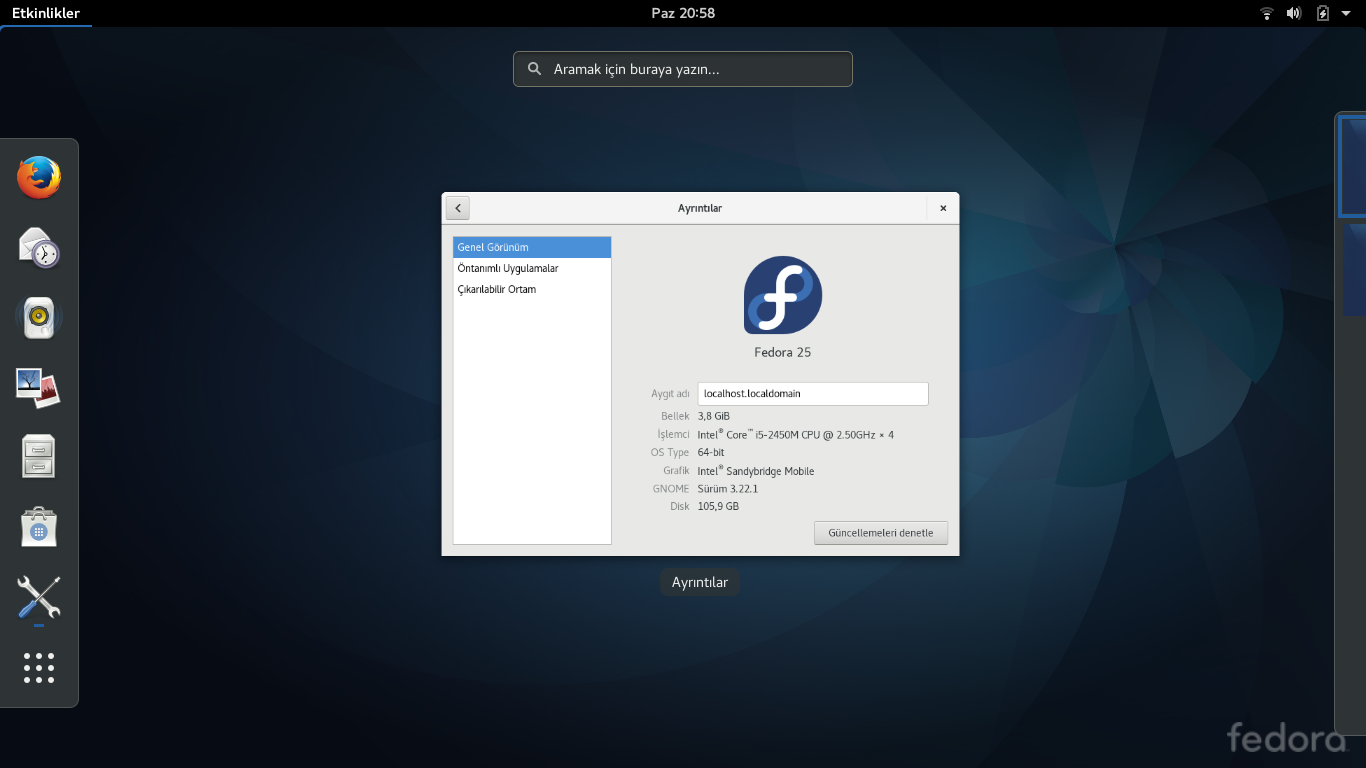Viewport: 1366px width, 768px height.
Task: Open the Files manager from the dash
Action: click(x=39, y=457)
